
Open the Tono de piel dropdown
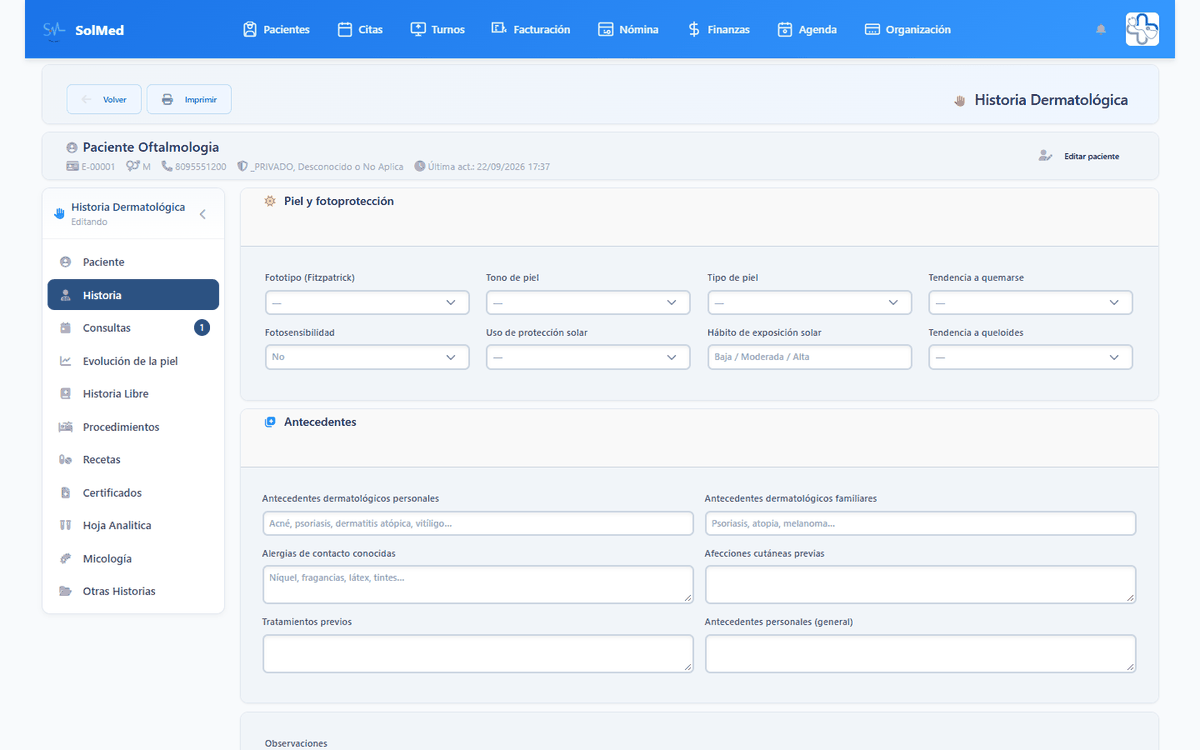588,302
